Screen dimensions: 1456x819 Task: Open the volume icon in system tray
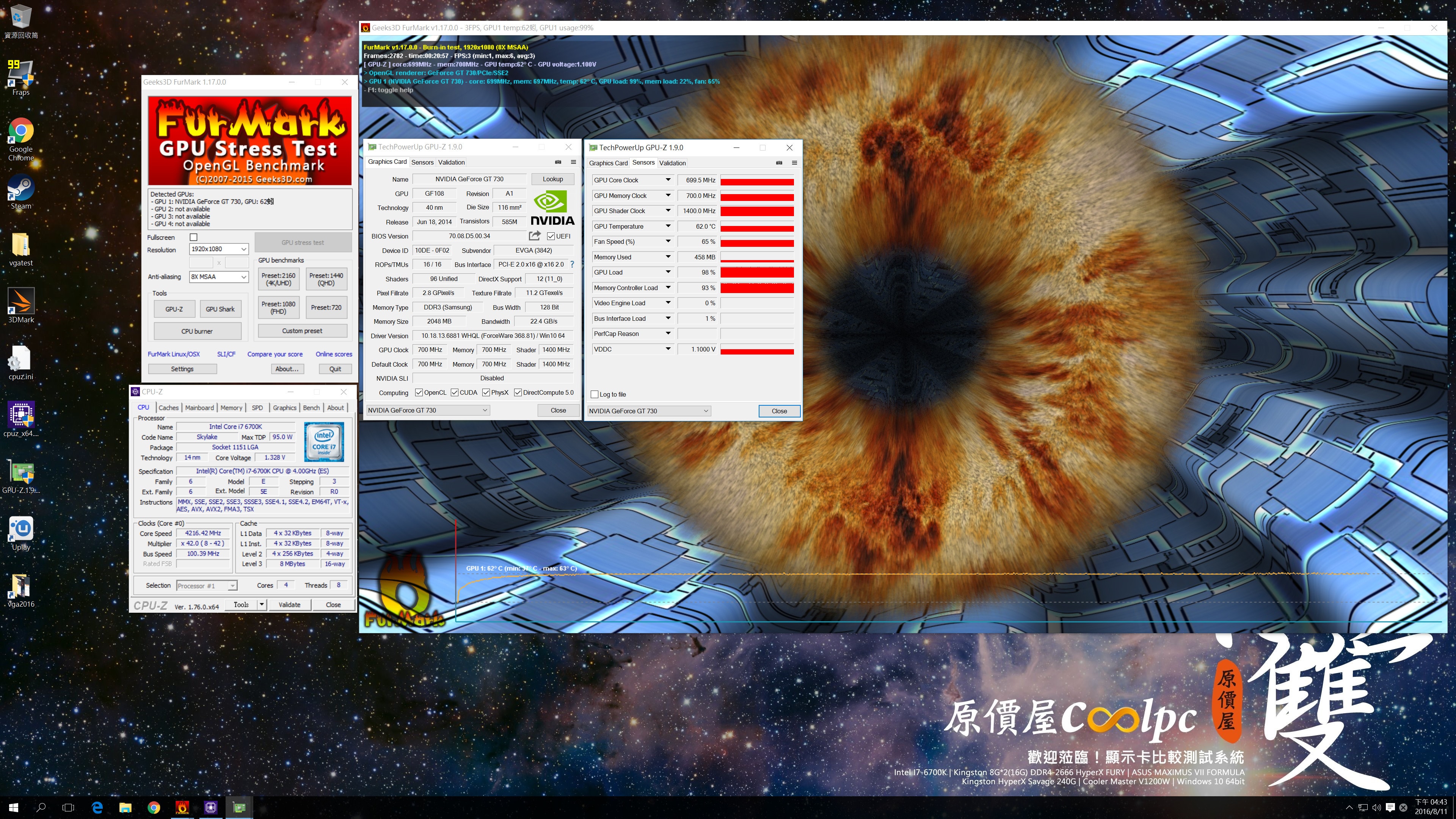pyautogui.click(x=1376, y=808)
